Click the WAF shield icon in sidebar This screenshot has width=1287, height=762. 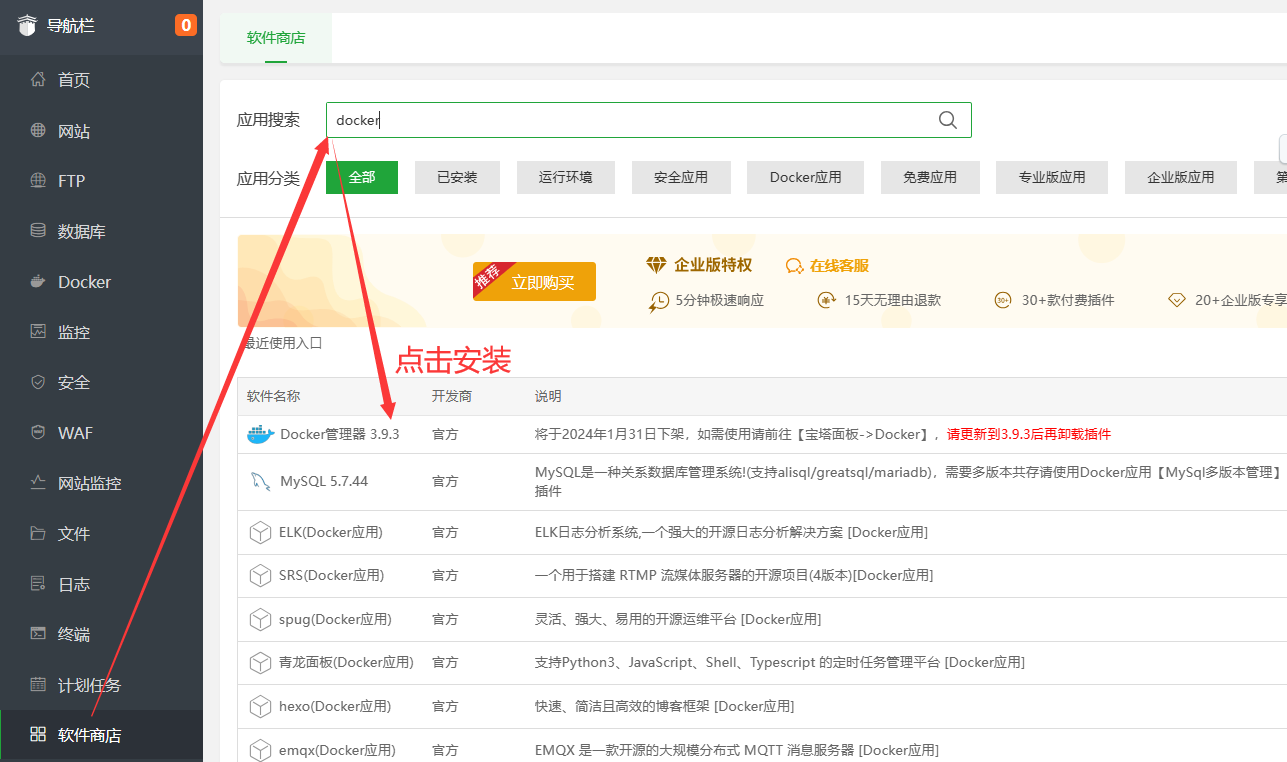click(38, 432)
